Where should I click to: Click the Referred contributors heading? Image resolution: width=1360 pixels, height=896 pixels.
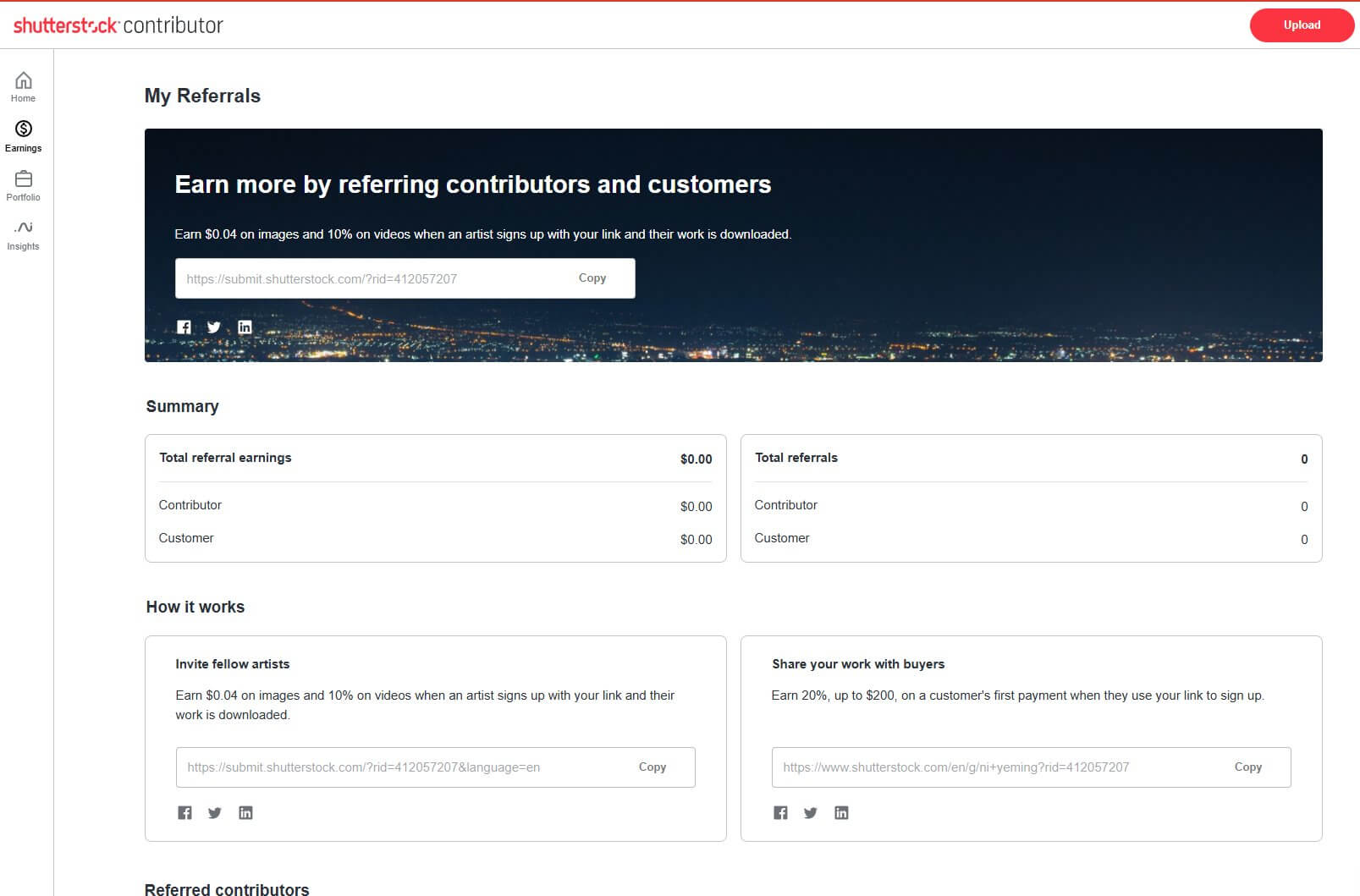(x=227, y=889)
